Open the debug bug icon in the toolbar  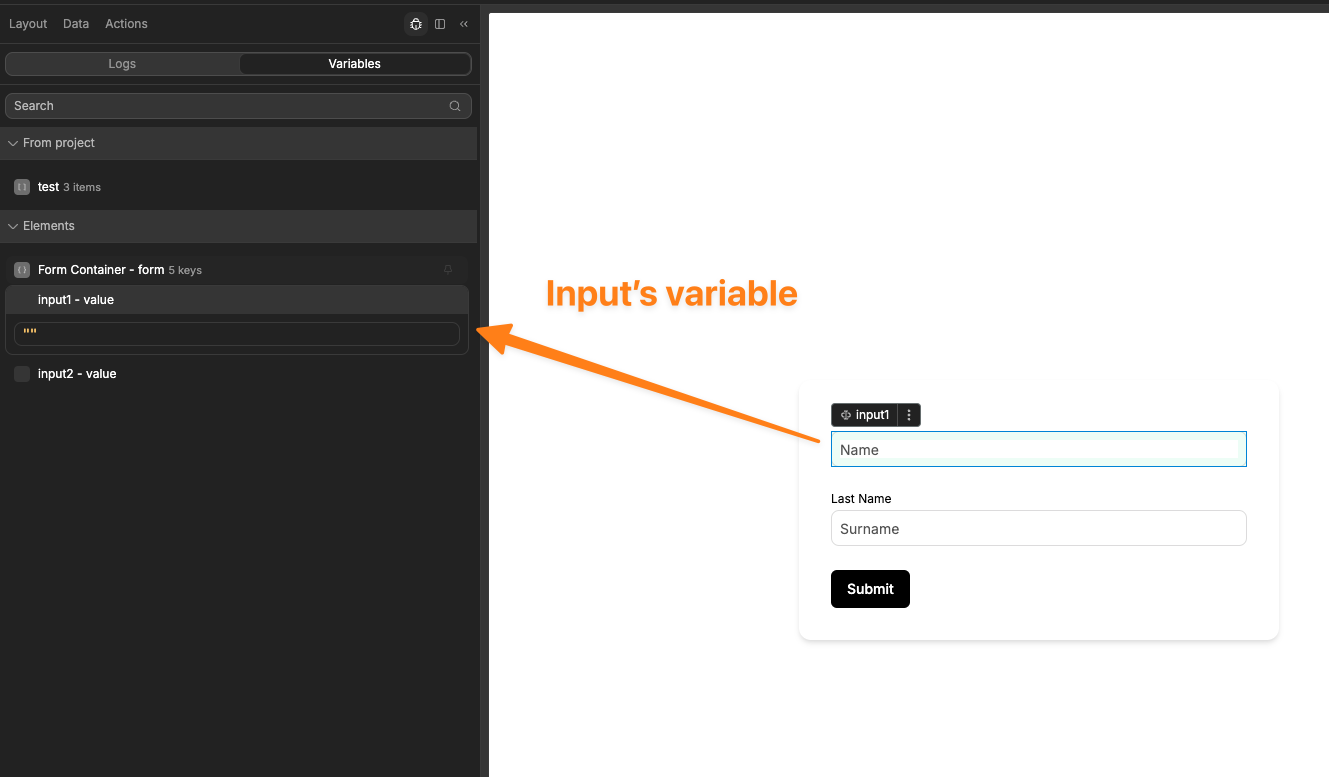[x=416, y=24]
